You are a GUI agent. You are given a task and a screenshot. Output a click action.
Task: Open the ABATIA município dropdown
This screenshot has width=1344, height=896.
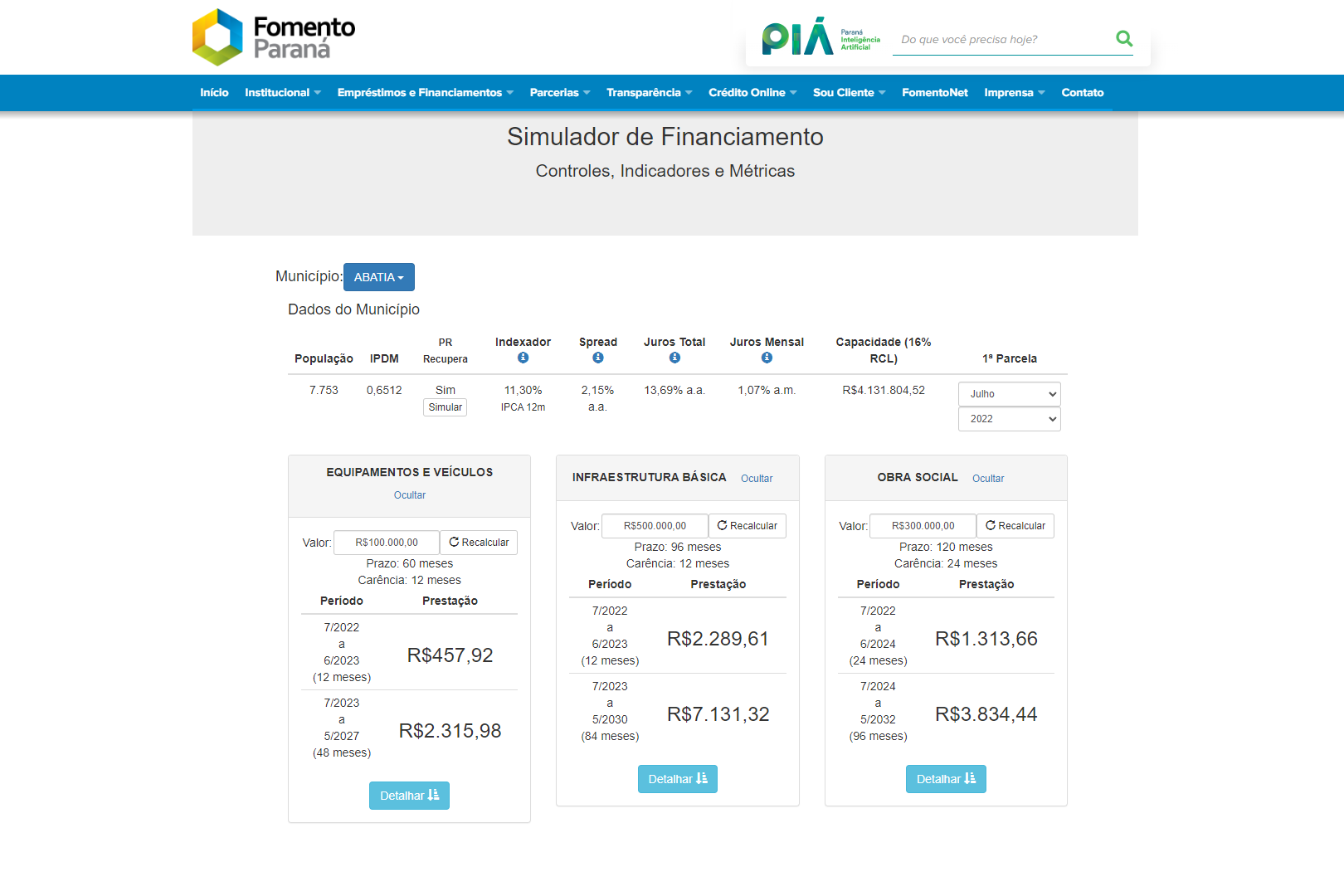379,277
